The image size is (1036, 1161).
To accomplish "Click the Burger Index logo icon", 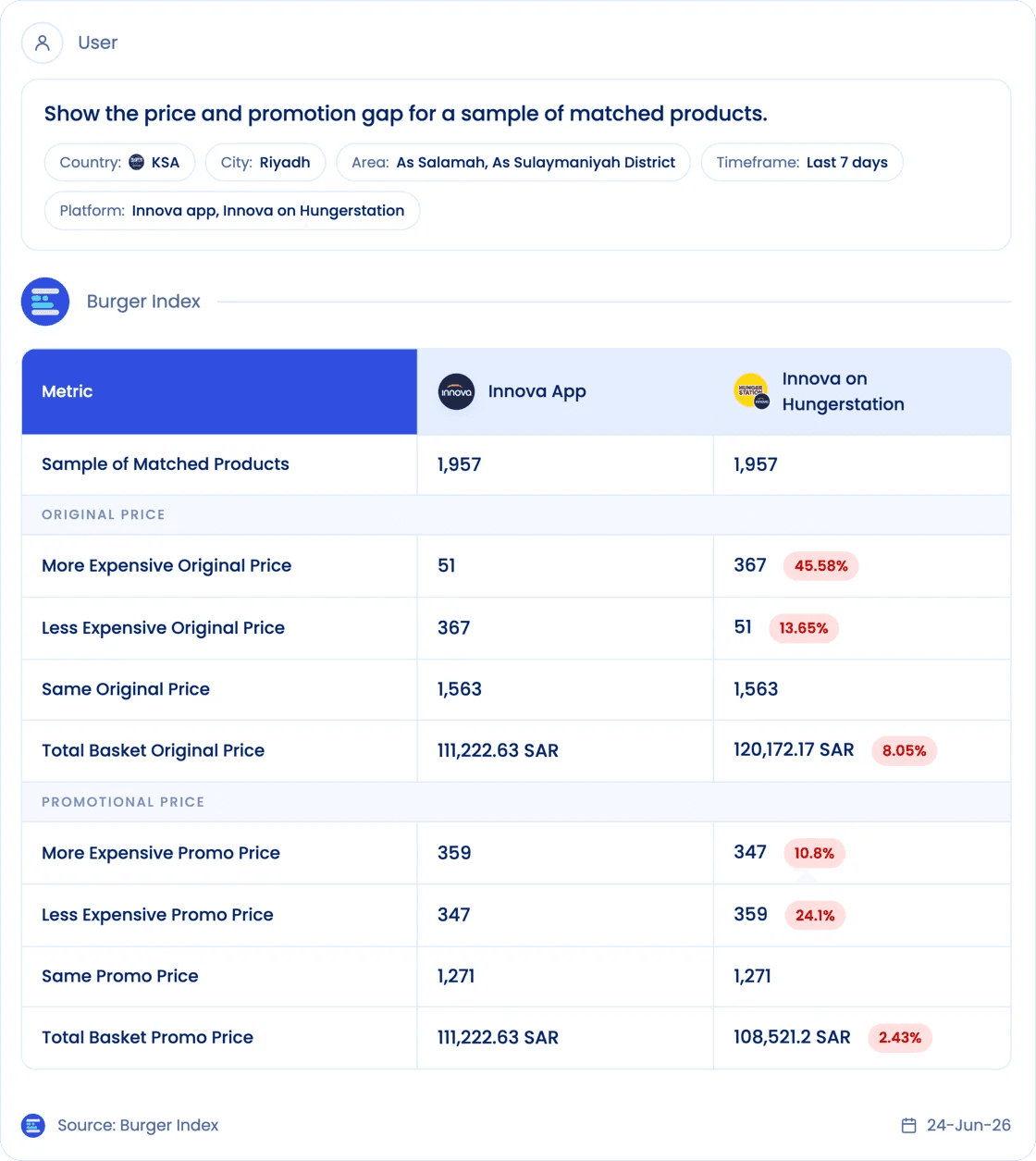I will pos(45,302).
